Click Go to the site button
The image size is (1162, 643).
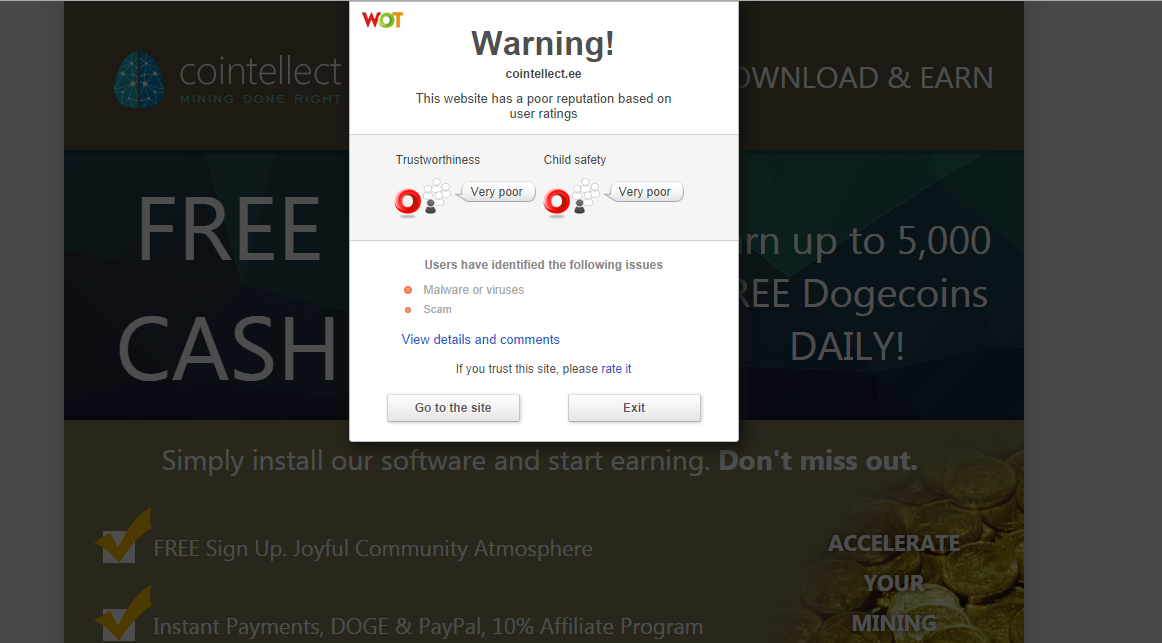tap(453, 407)
